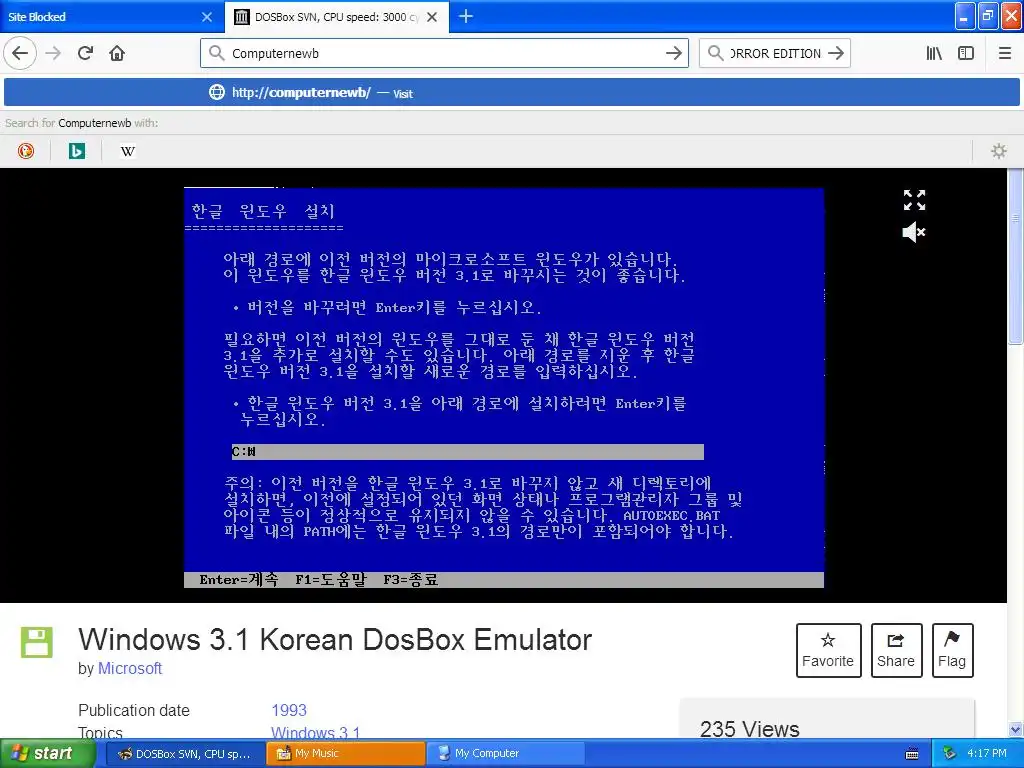Screen dimensions: 1024x768
Task: Click the search bar go arrow
Action: (836, 54)
